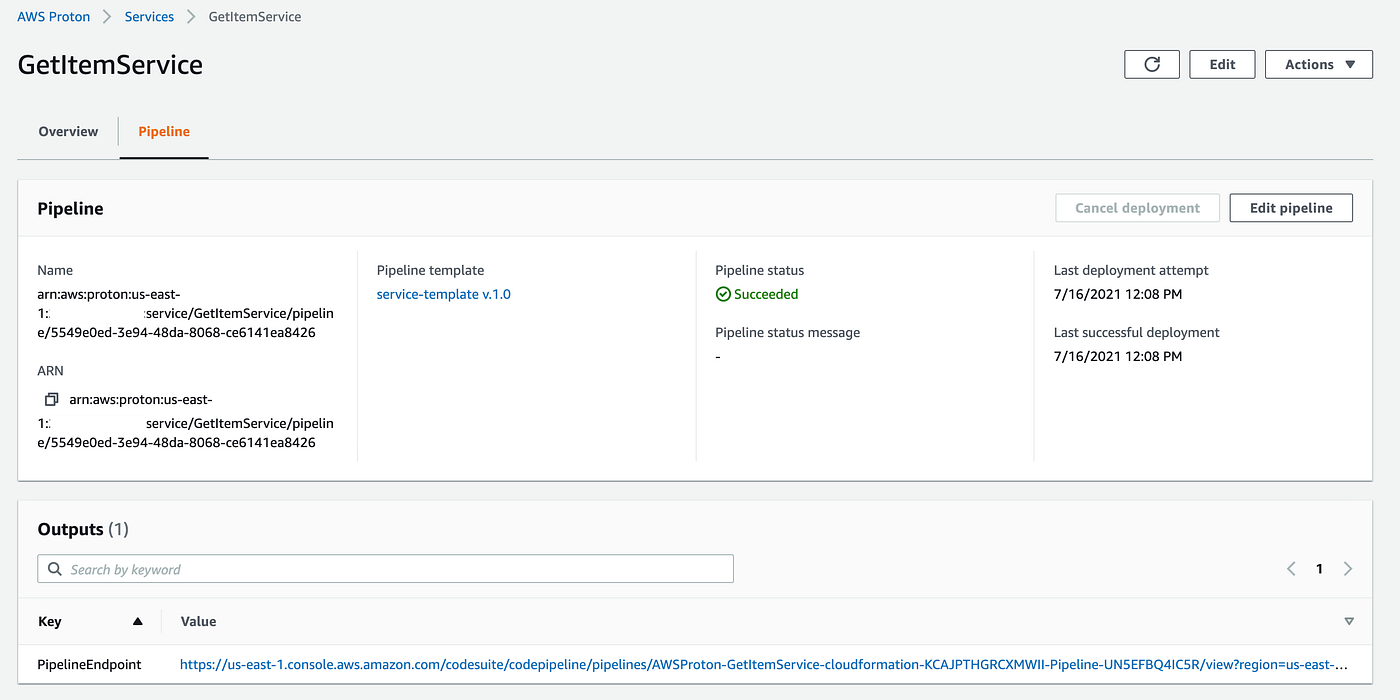1400x700 pixels.
Task: Open the Actions dropdown menu
Action: [1318, 64]
